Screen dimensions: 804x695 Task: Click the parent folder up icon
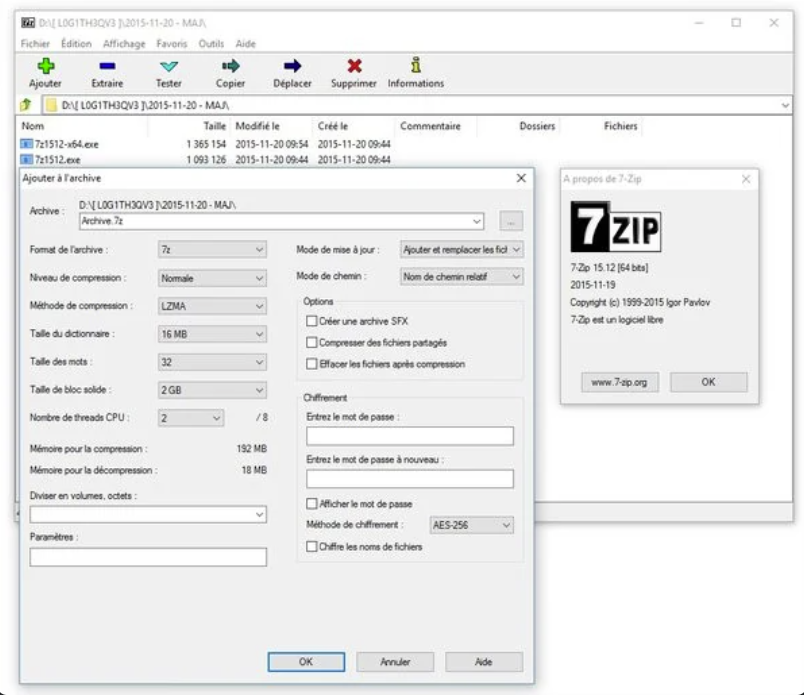[27, 105]
